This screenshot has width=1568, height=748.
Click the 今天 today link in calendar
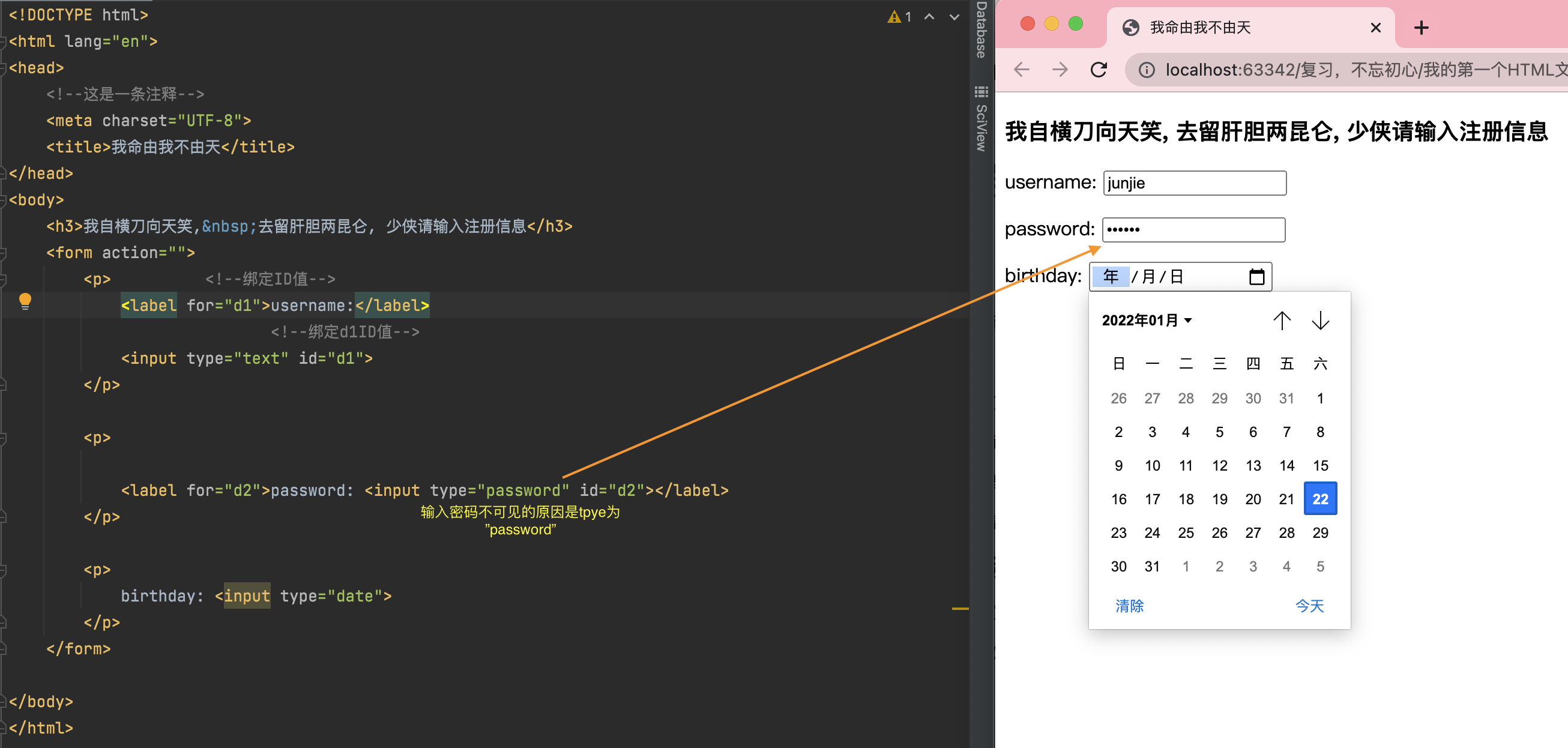1309,606
